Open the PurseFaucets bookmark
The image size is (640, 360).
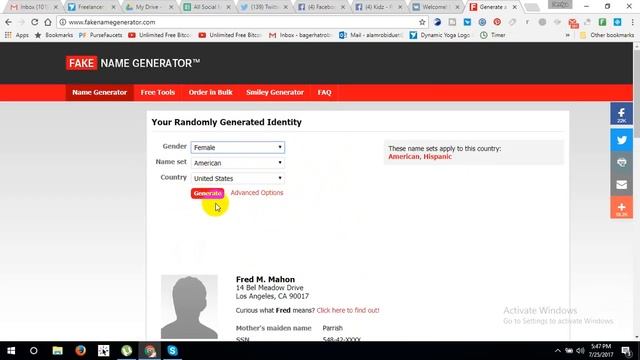click(x=100, y=35)
